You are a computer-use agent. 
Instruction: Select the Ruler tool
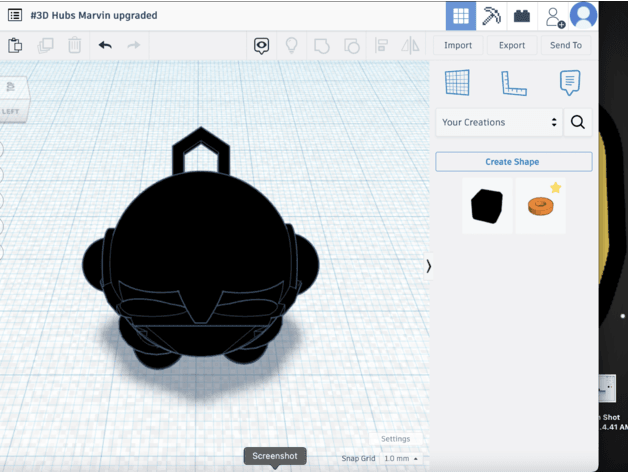(x=514, y=83)
